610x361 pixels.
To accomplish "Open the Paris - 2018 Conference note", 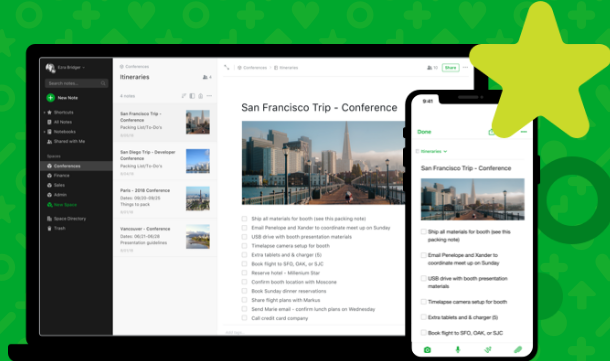I will click(x=165, y=199).
